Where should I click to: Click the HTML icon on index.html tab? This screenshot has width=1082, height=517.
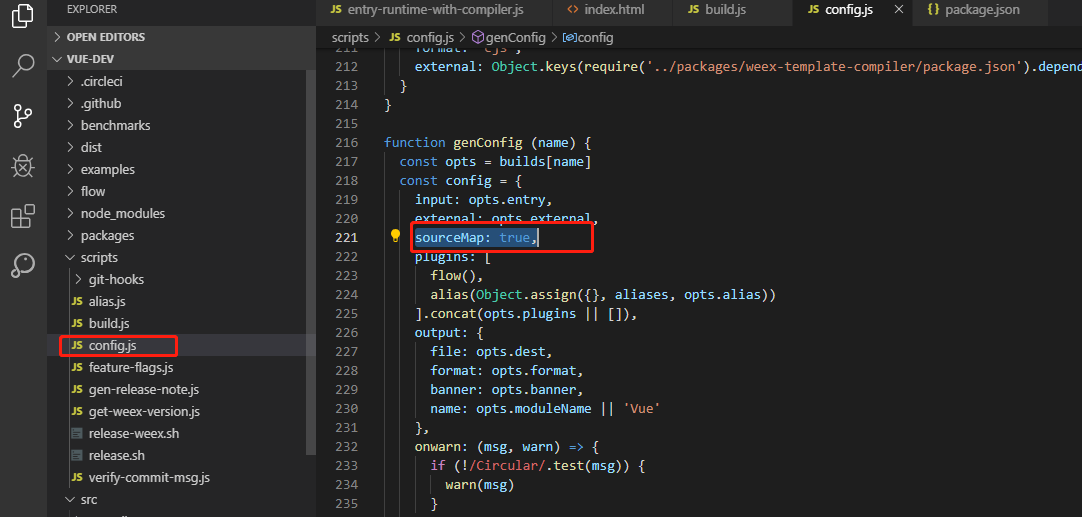click(572, 10)
